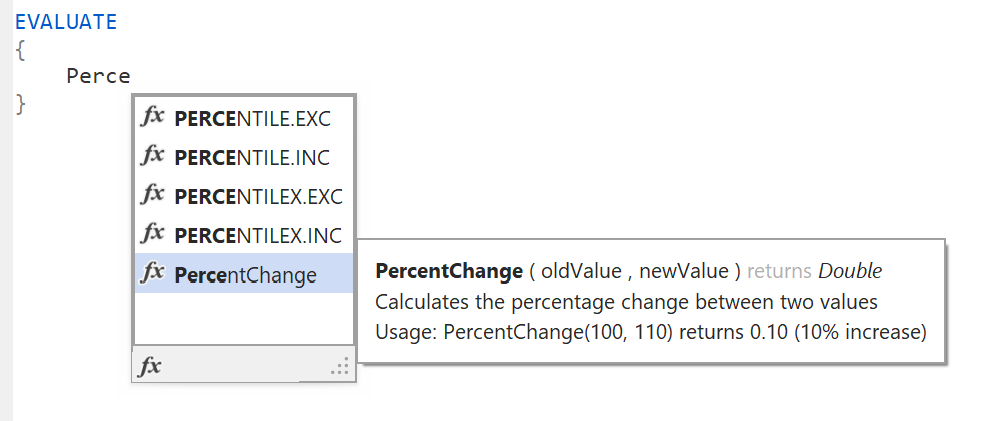Image resolution: width=981 pixels, height=421 pixels.
Task: Click the fx icon beside PERCENTILE.EXC
Action: pos(152,117)
